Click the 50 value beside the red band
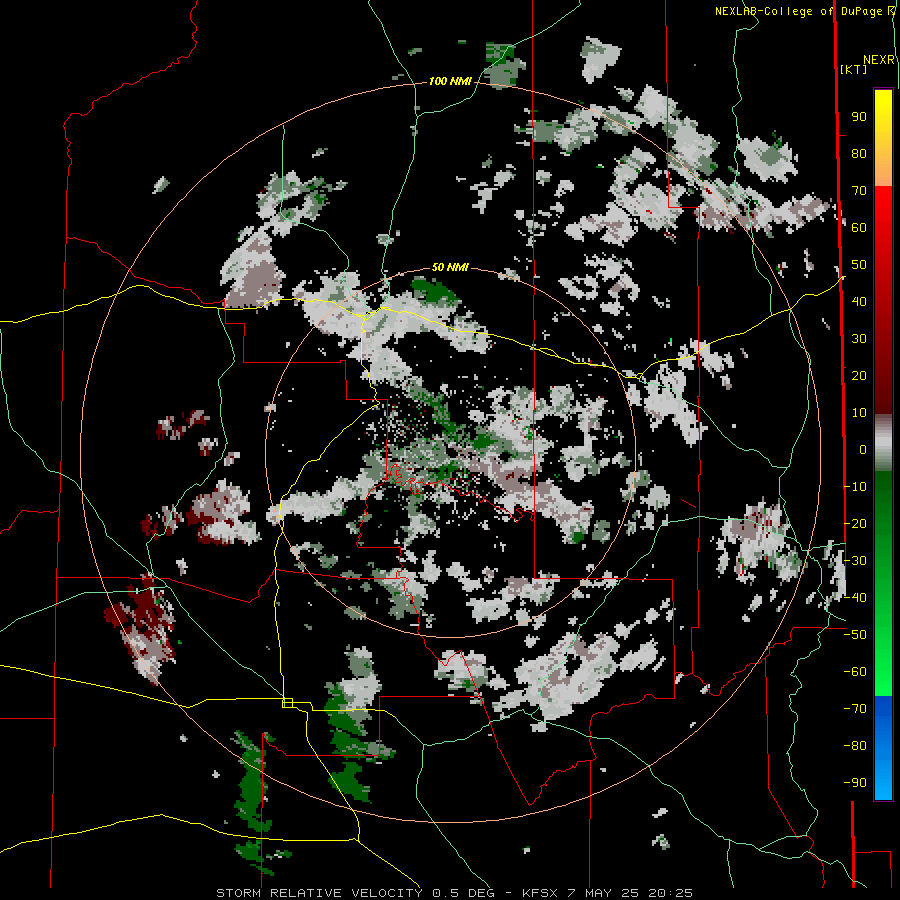 859,265
